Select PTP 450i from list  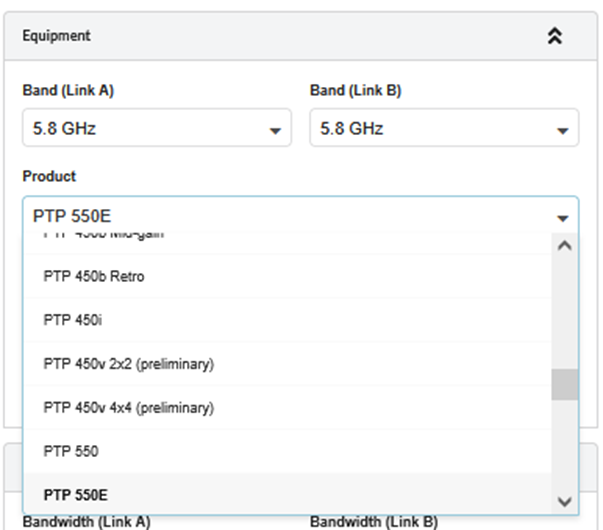pyautogui.click(x=73, y=320)
